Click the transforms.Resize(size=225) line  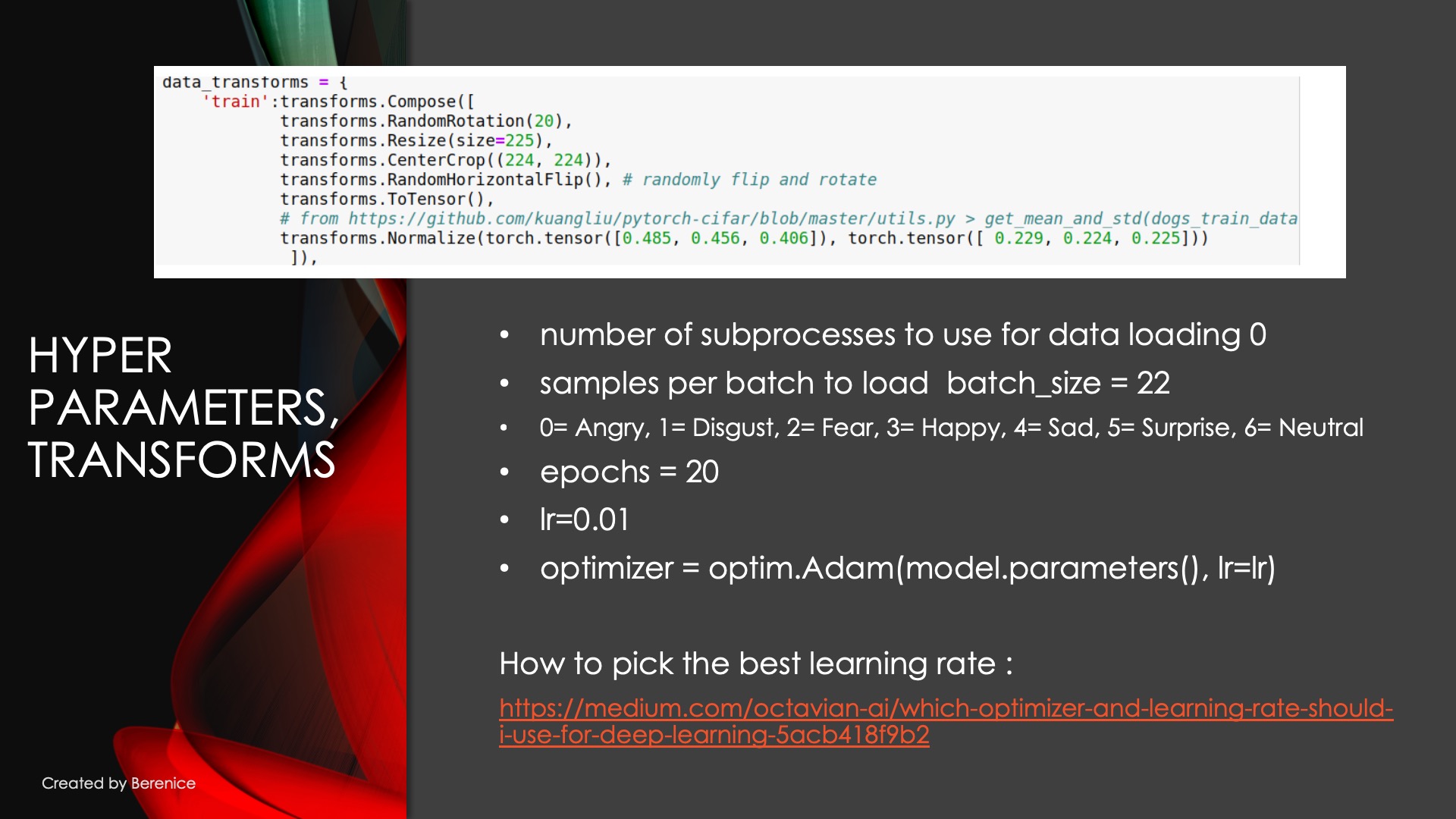coord(416,141)
